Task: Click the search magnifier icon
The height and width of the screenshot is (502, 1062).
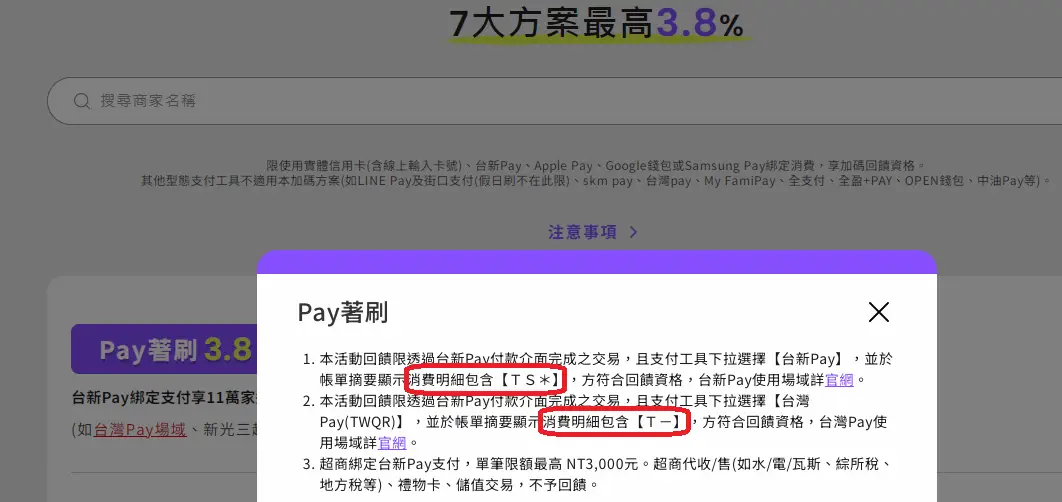Action: click(x=82, y=101)
